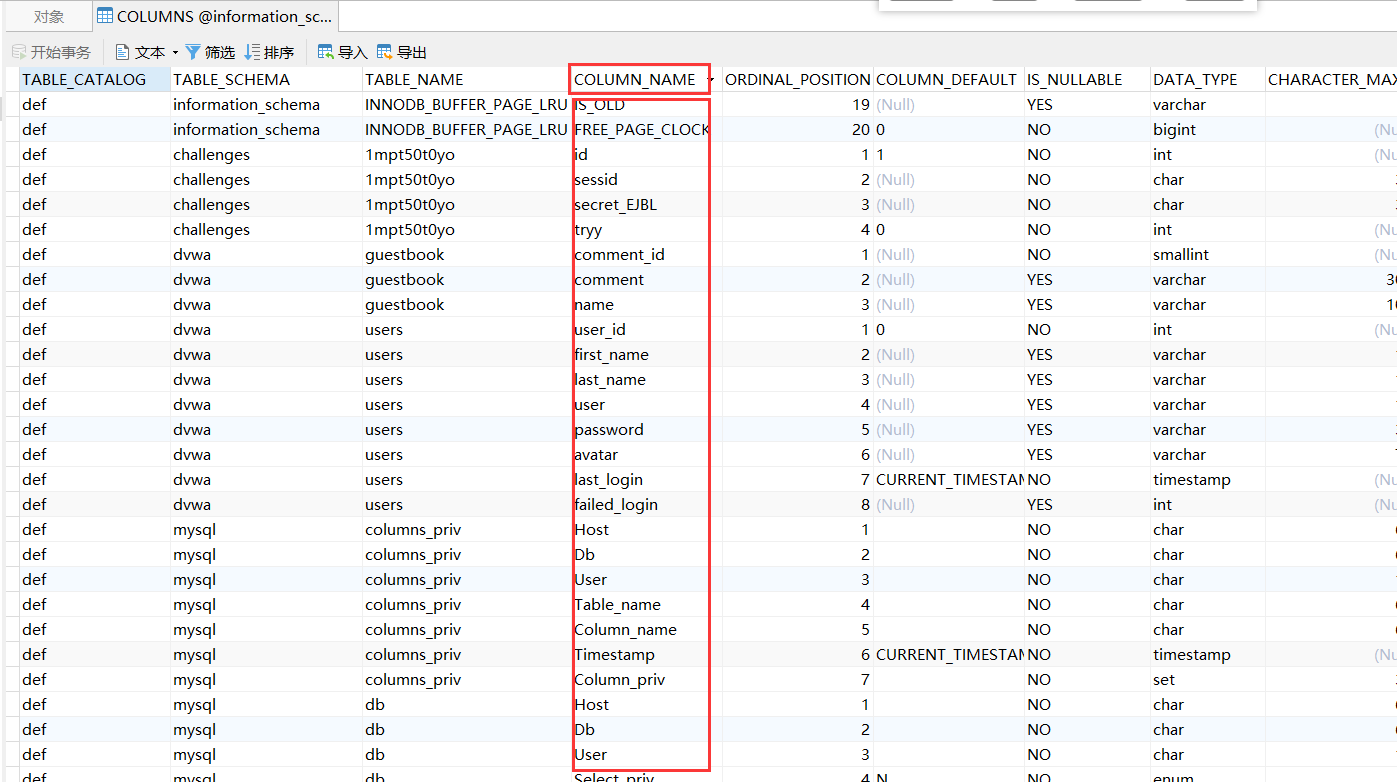
Task: Select the tryy cell
Action: 646,230
